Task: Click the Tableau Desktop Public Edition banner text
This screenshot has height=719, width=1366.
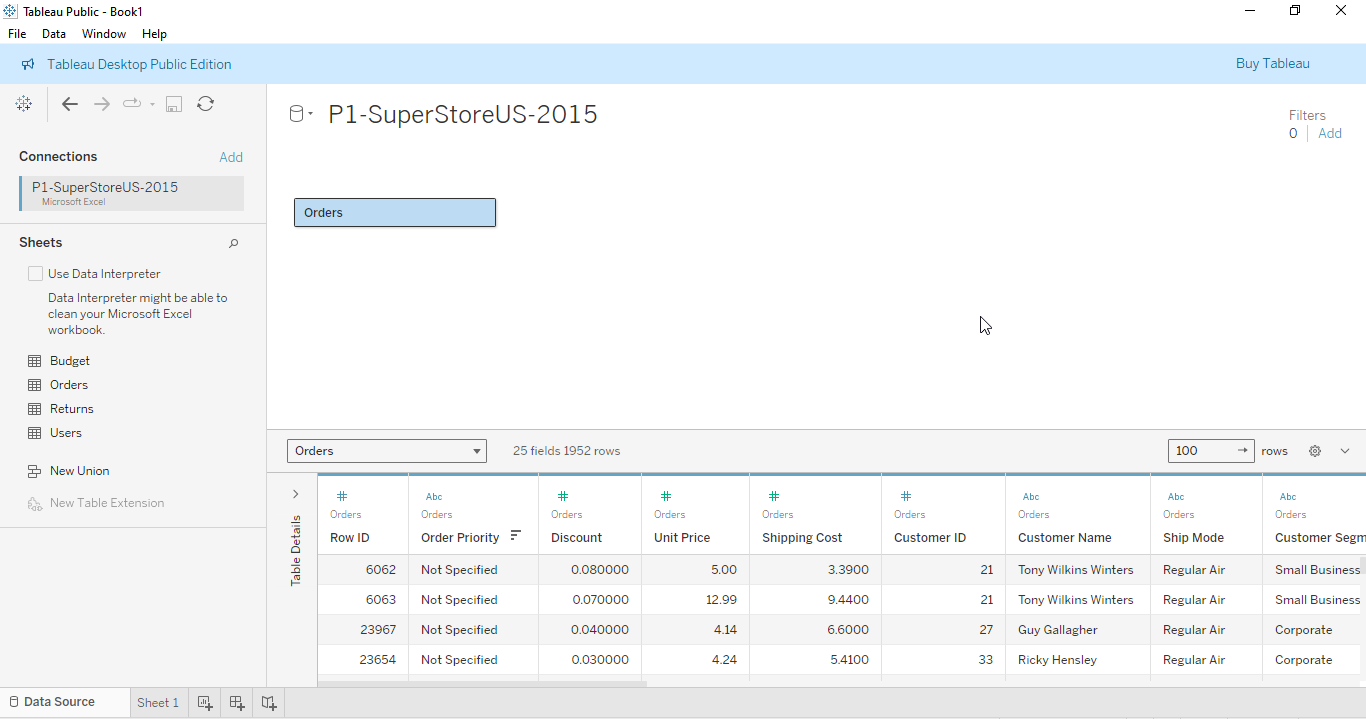Action: 139,64
